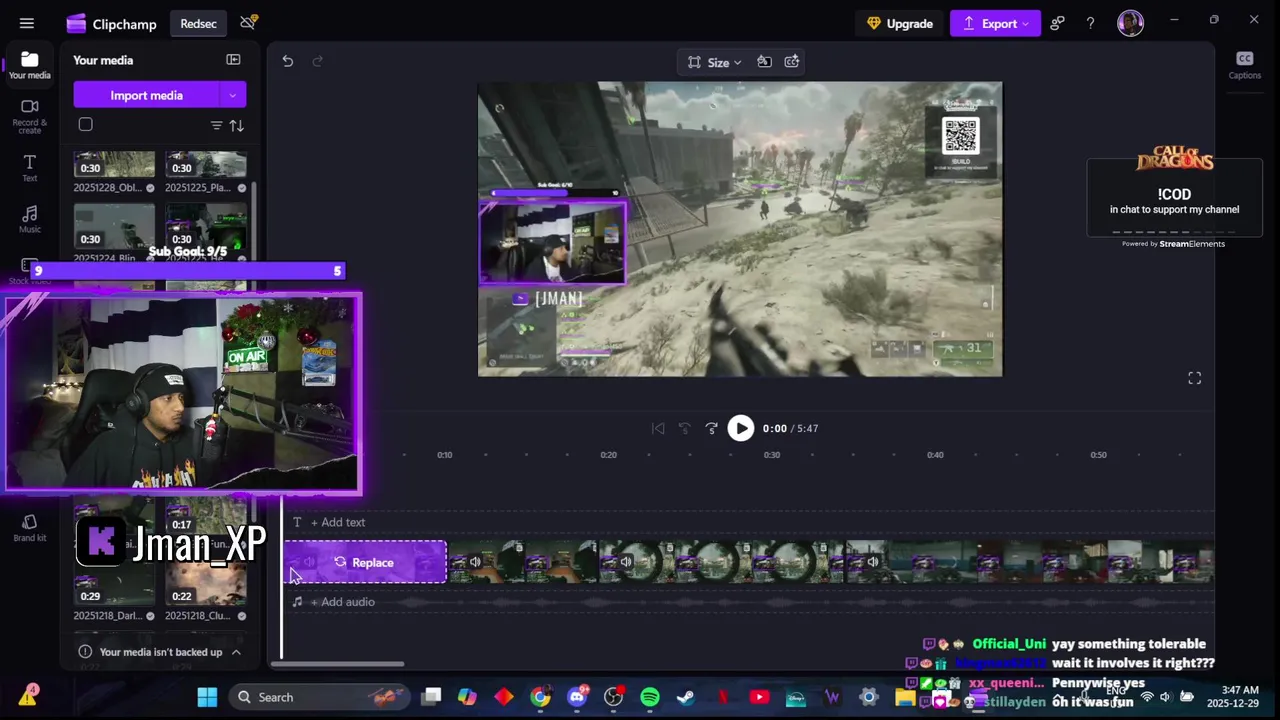Mute the fourth timeline clip audio
1280x720 pixels.
pyautogui.click(x=873, y=562)
